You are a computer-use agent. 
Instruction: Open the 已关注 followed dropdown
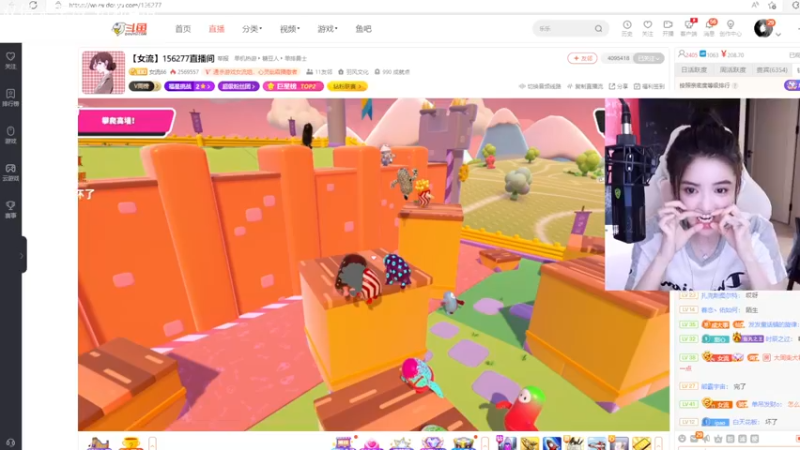pos(648,58)
